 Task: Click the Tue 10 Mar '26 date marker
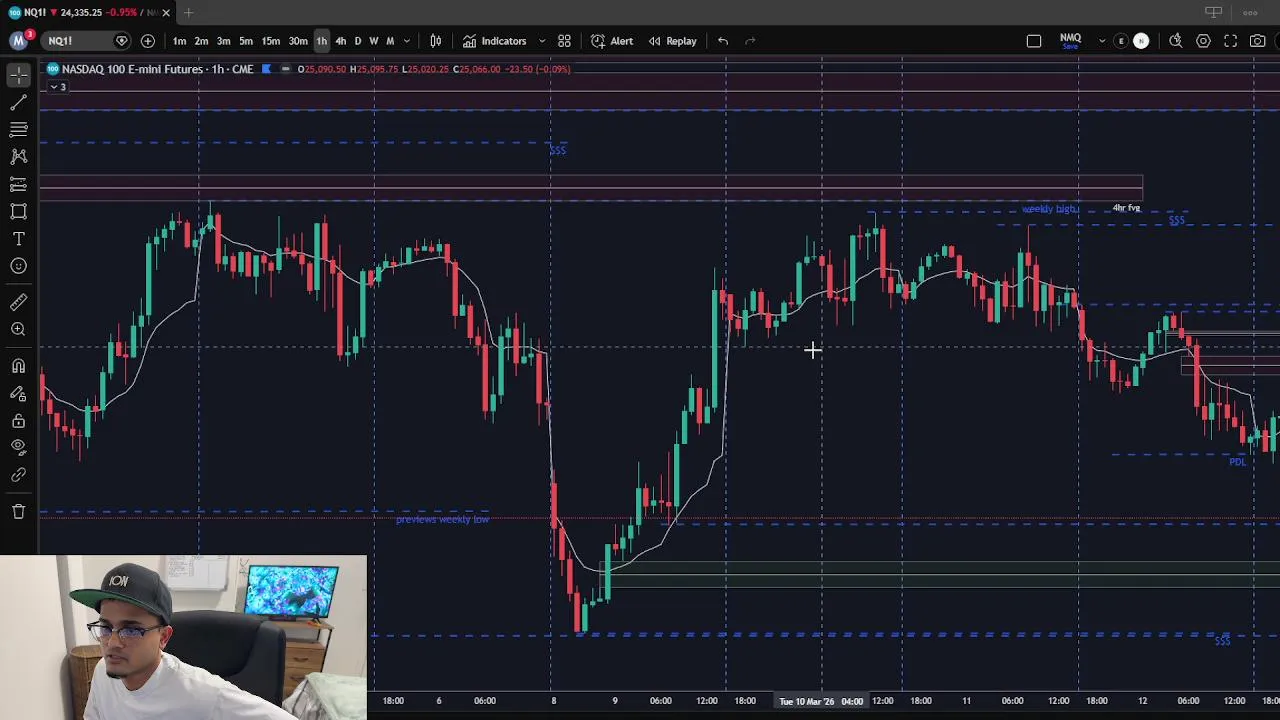pyautogui.click(x=821, y=701)
